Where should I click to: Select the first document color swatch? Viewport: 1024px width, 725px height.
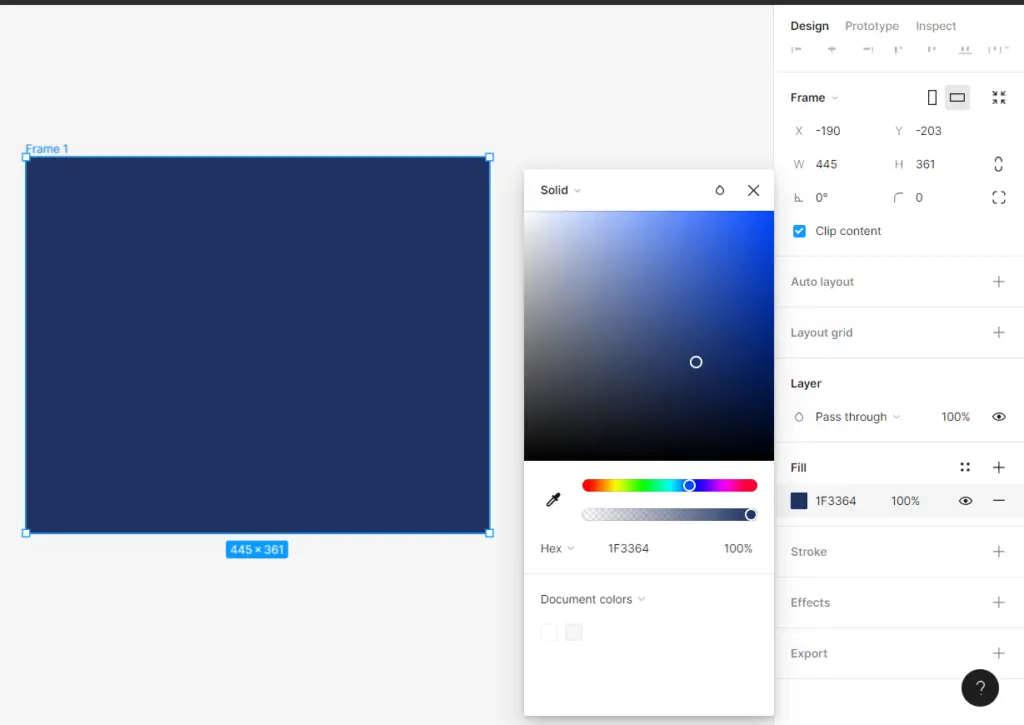pos(549,632)
